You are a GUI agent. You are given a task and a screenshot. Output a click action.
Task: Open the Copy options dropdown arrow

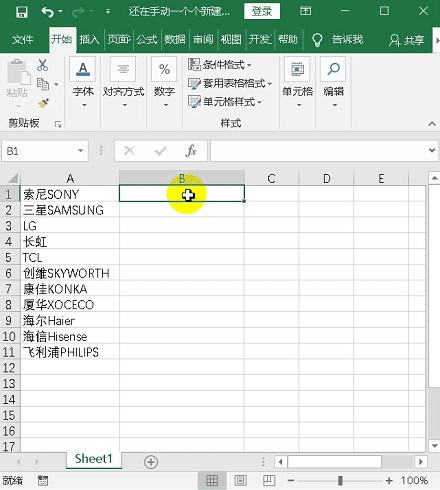(56, 84)
